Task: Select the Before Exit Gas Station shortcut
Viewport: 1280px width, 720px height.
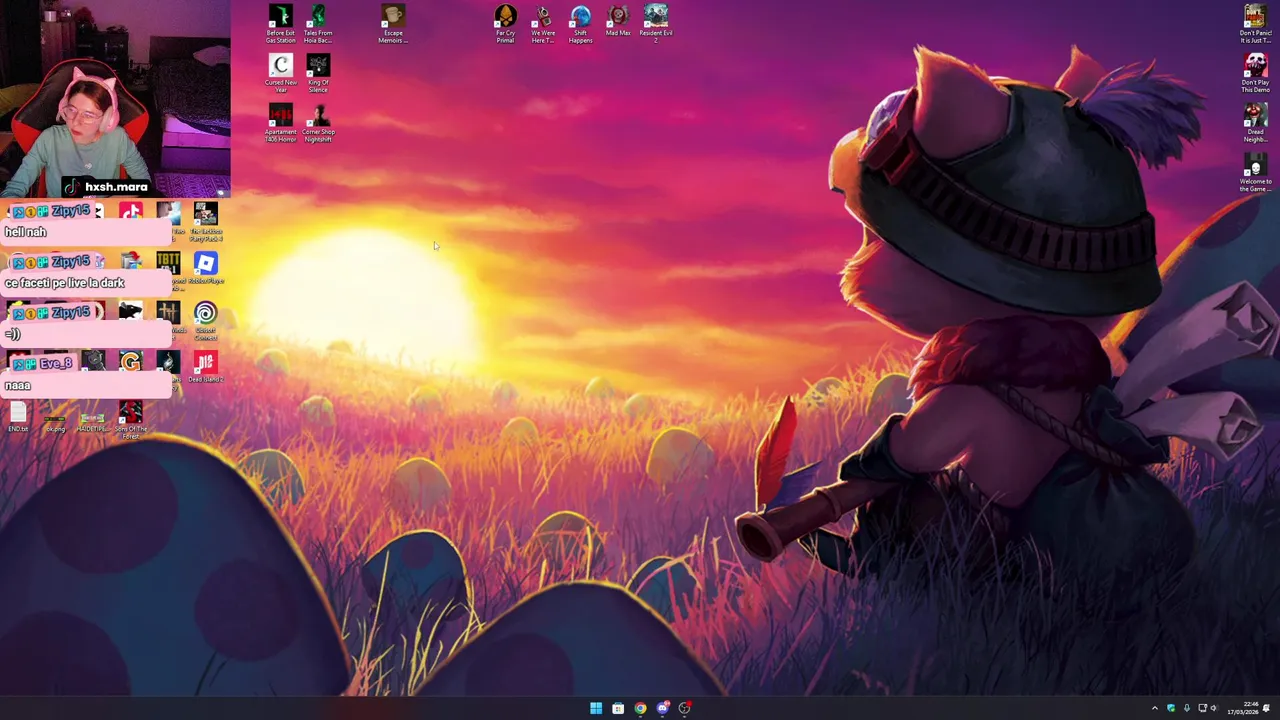Action: (281, 24)
